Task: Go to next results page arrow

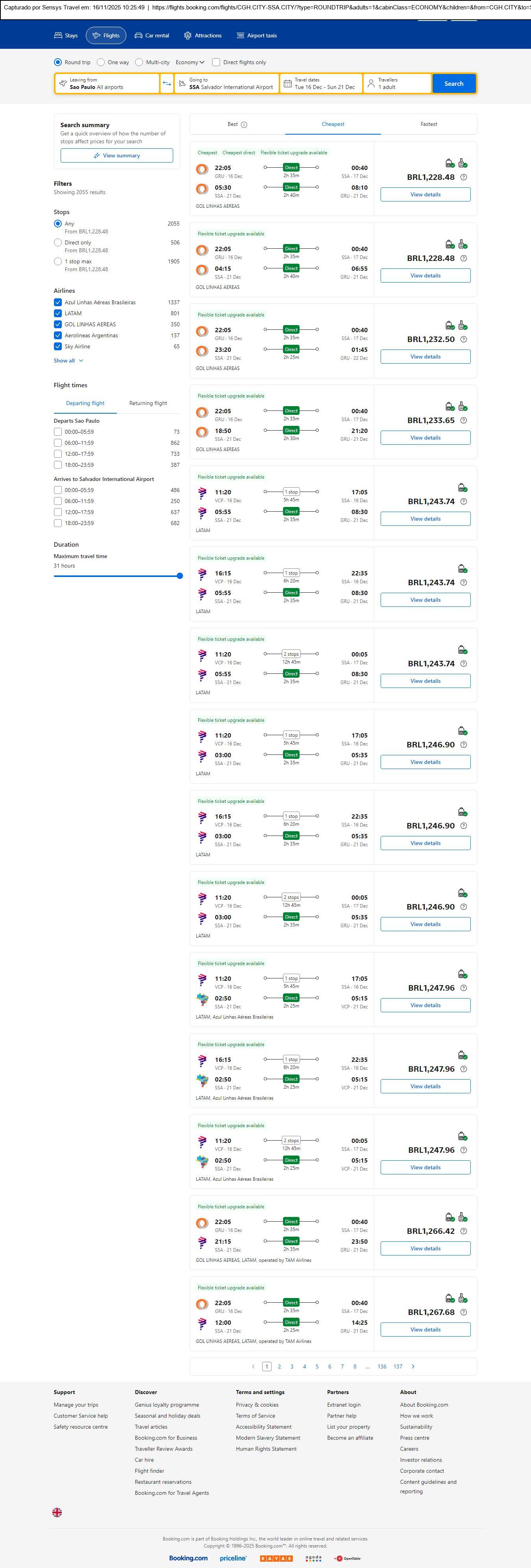Action: [x=413, y=1366]
